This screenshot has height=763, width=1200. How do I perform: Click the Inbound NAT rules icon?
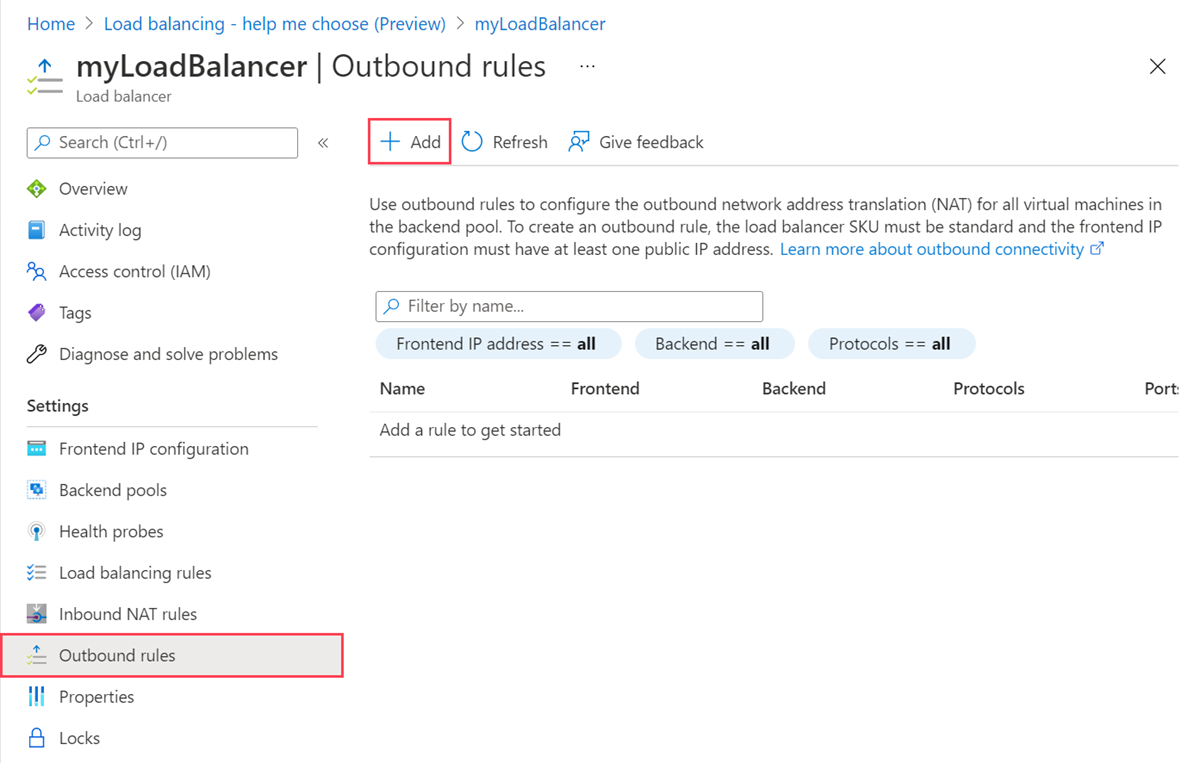click(37, 614)
